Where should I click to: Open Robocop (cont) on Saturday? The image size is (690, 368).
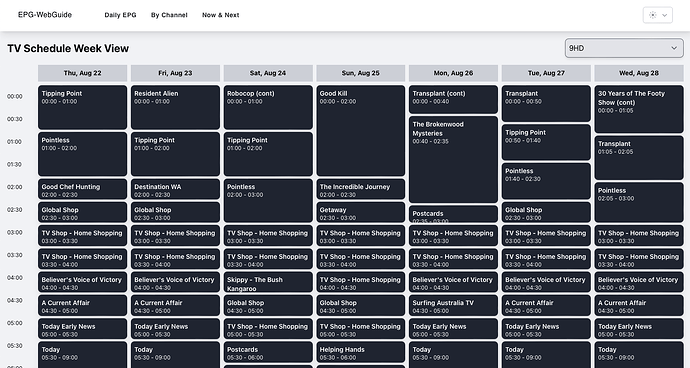click(x=268, y=107)
